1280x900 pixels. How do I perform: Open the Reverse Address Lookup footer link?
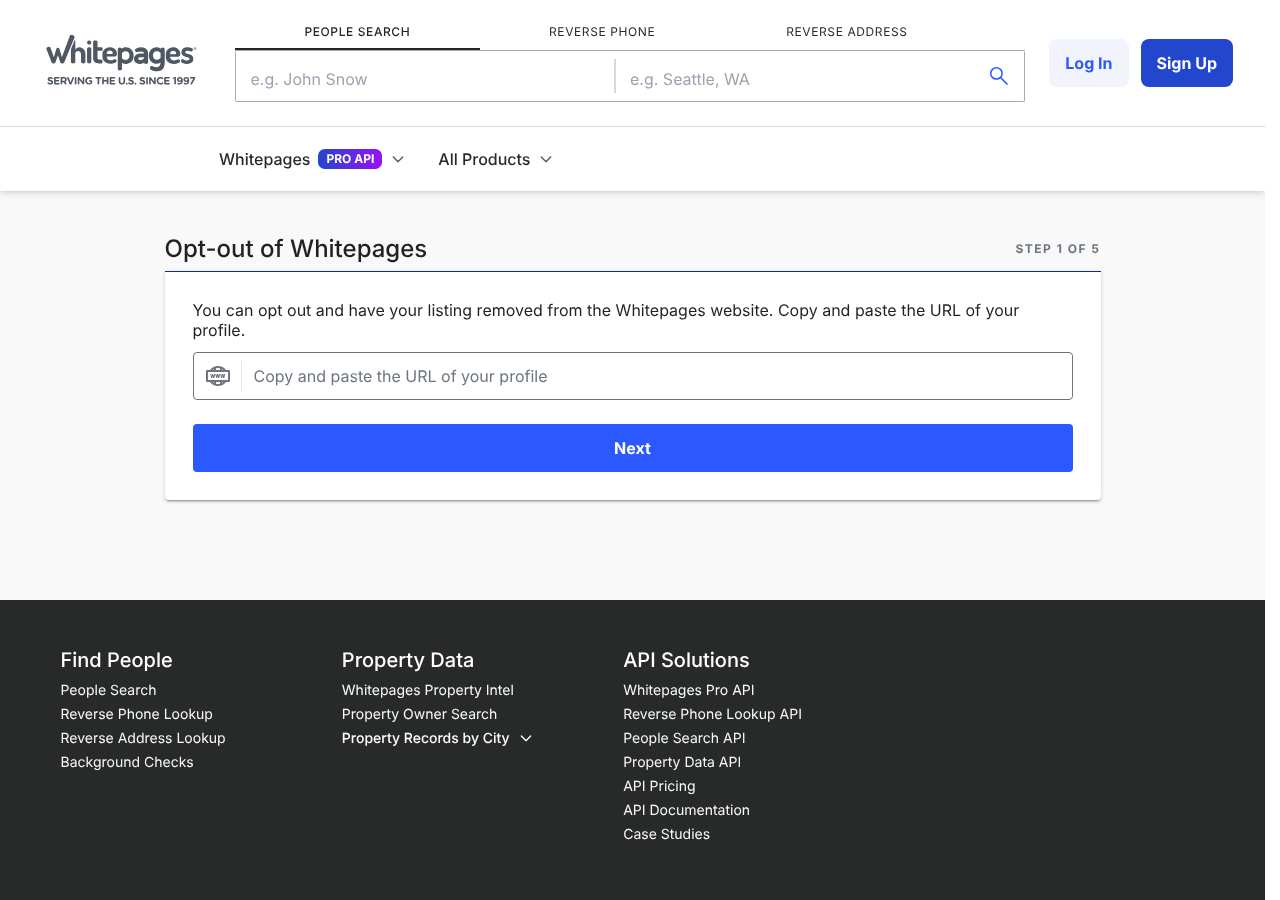tap(143, 738)
